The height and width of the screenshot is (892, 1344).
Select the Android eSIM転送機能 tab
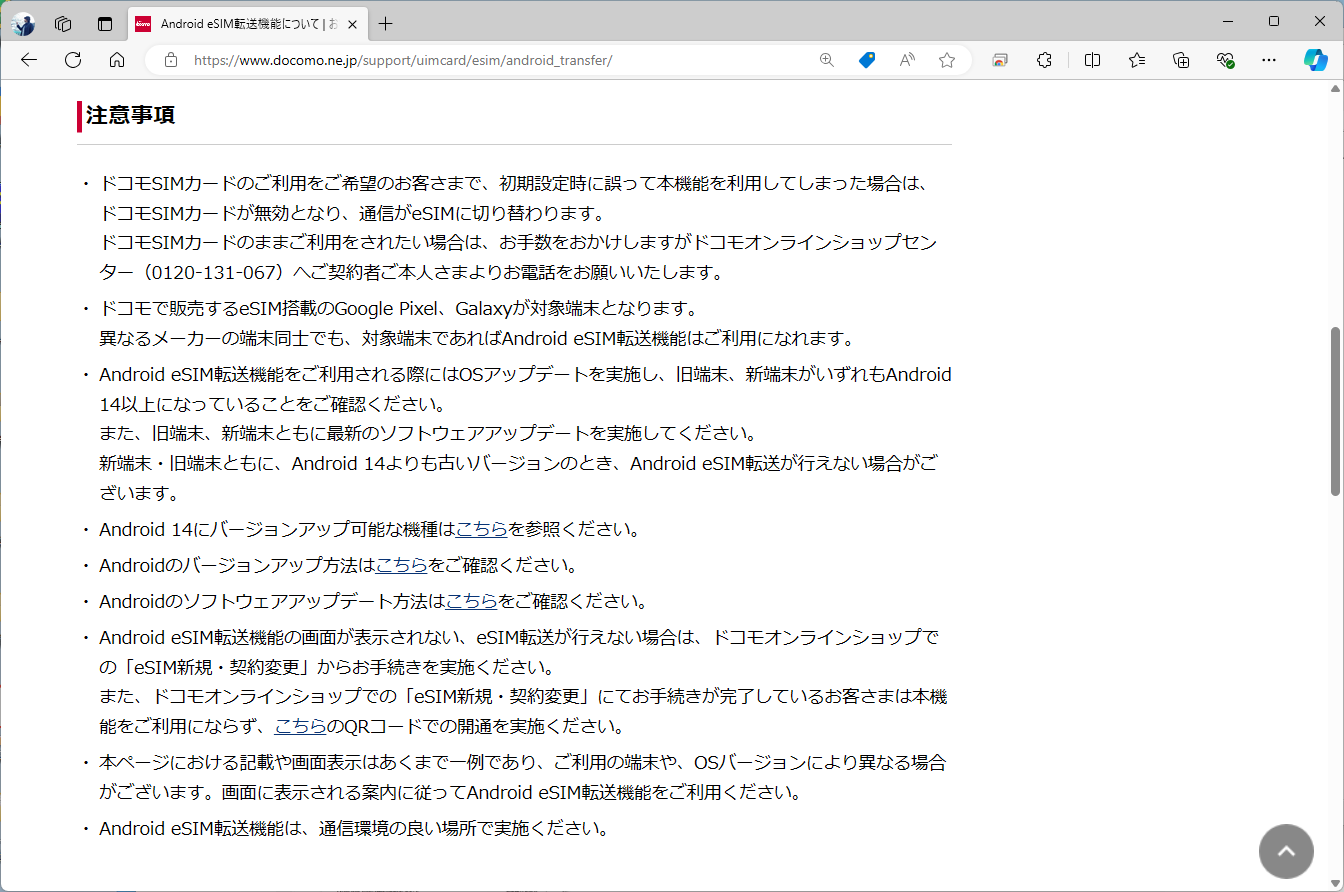point(240,24)
